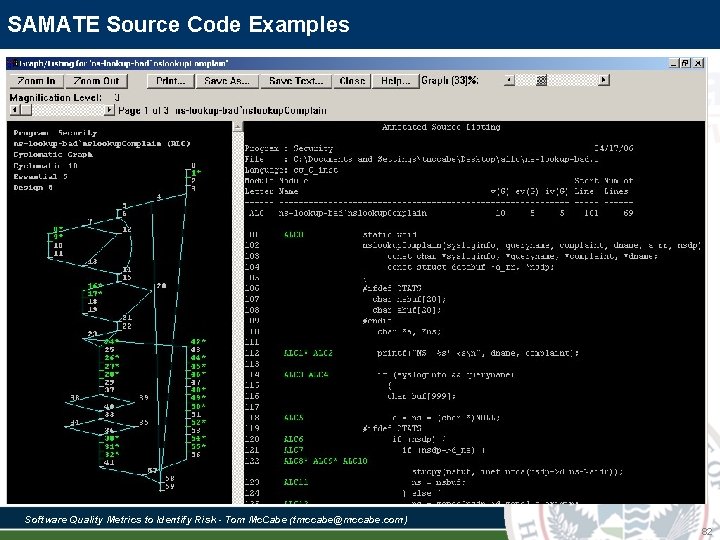Click 'ALC1* ALC2' annotation on line 112
The image size is (720, 540).
pyautogui.click(x=308, y=353)
